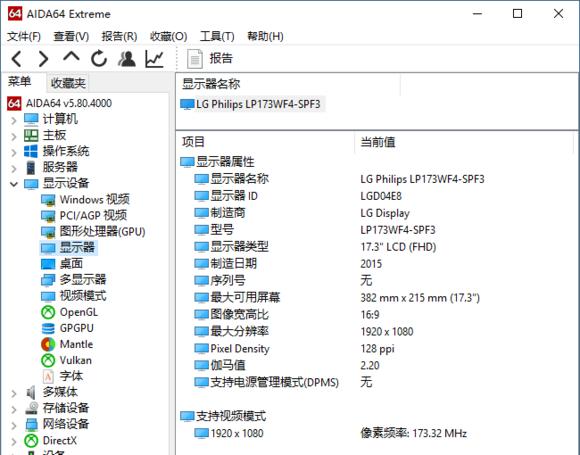Select the 显示器属性 group row
Image resolution: width=580 pixels, height=455 pixels.
point(218,162)
